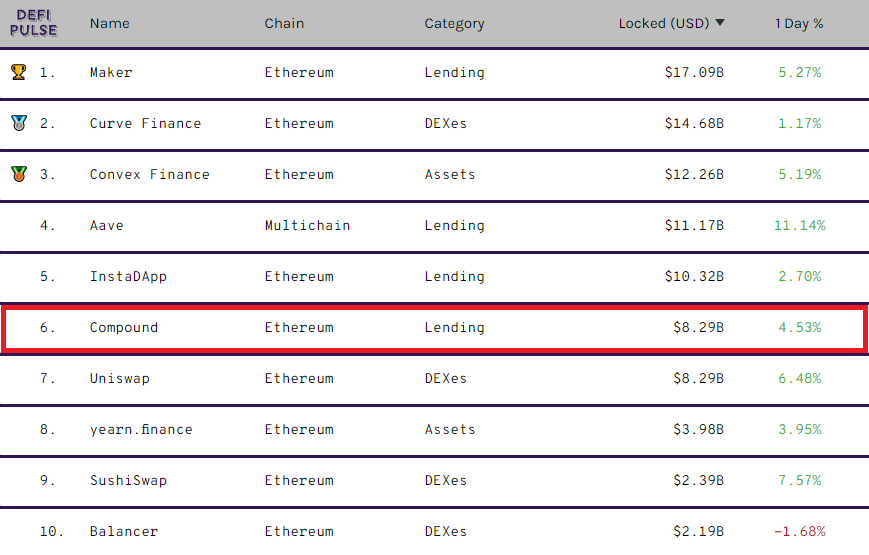This screenshot has width=869, height=555.
Task: Click Compound in the highlighted row
Action: 124,327
